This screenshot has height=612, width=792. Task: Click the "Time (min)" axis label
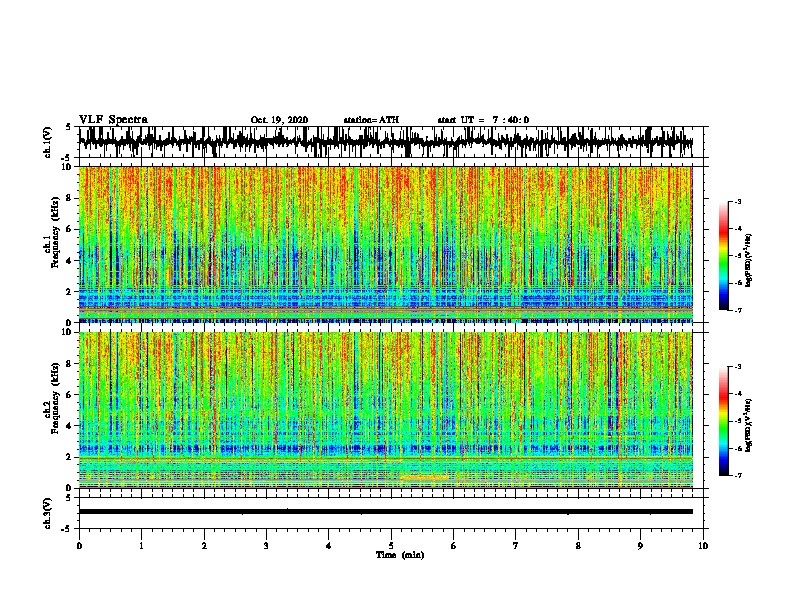click(400, 555)
